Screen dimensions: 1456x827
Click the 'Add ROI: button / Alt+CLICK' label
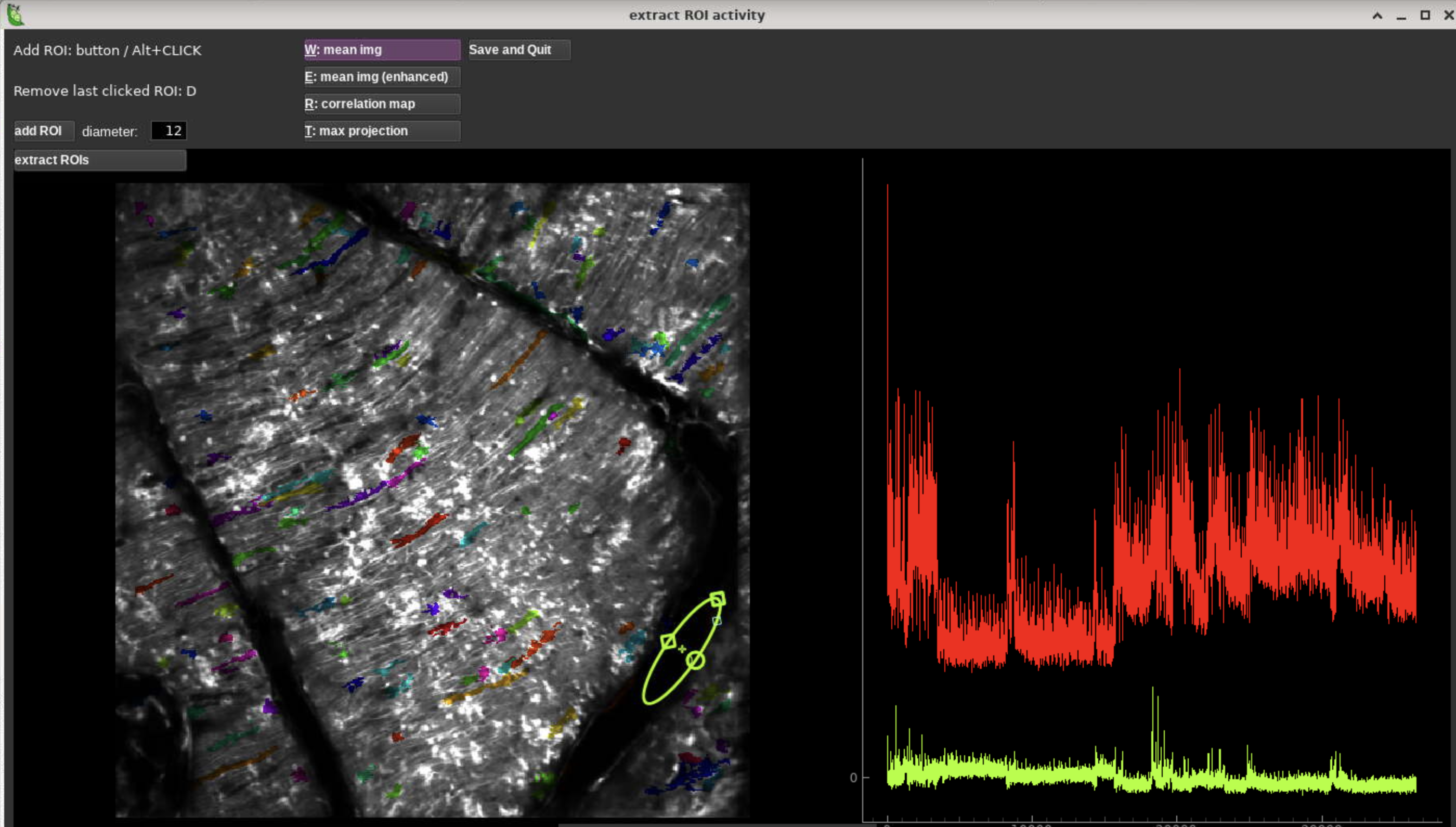[x=107, y=50]
